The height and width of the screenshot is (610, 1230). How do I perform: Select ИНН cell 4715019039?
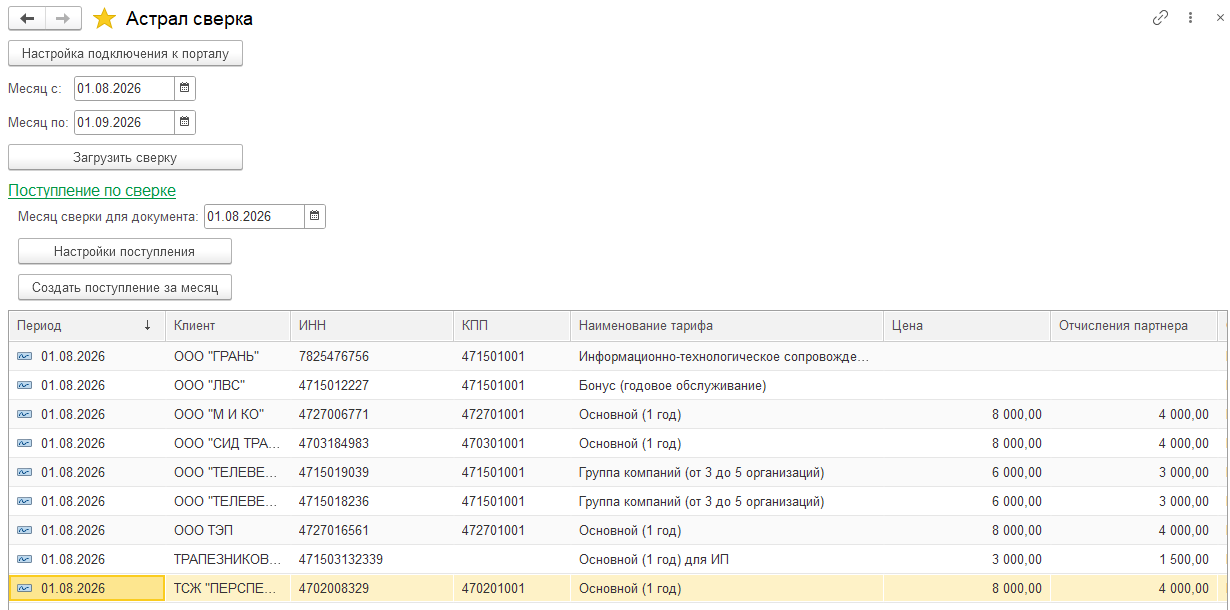(x=372, y=472)
